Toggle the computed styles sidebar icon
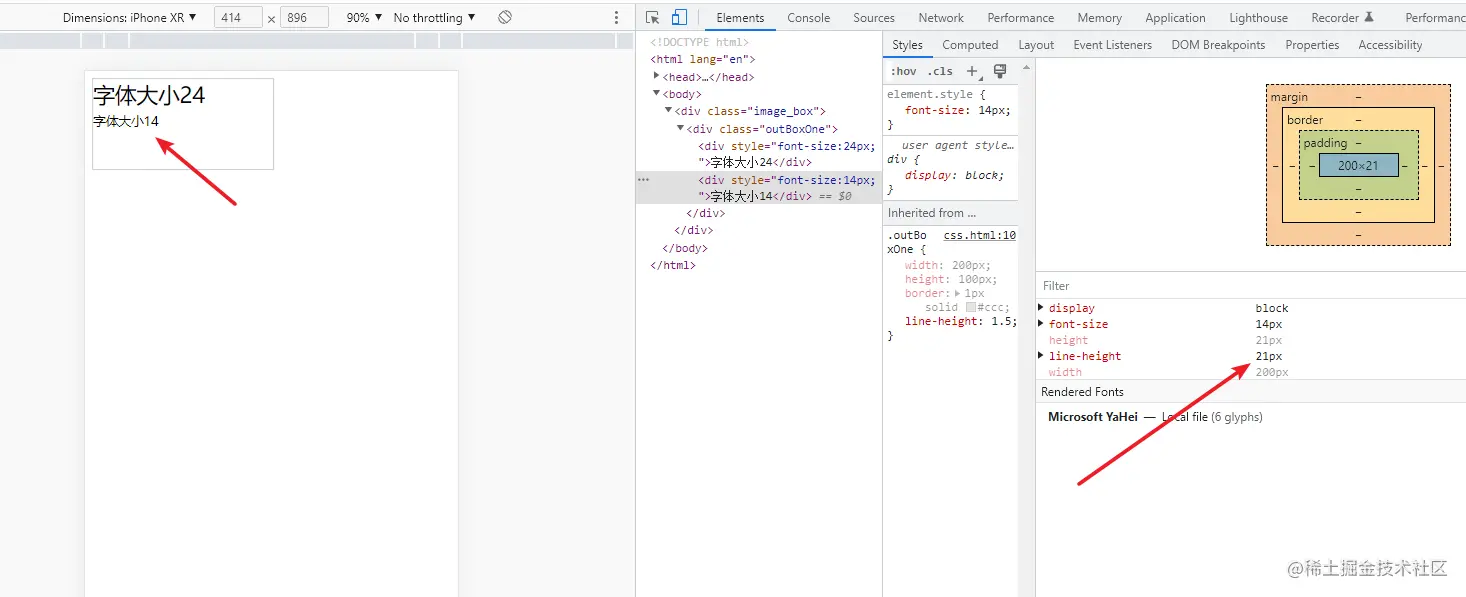Screen dimensions: 1466x597 point(999,71)
